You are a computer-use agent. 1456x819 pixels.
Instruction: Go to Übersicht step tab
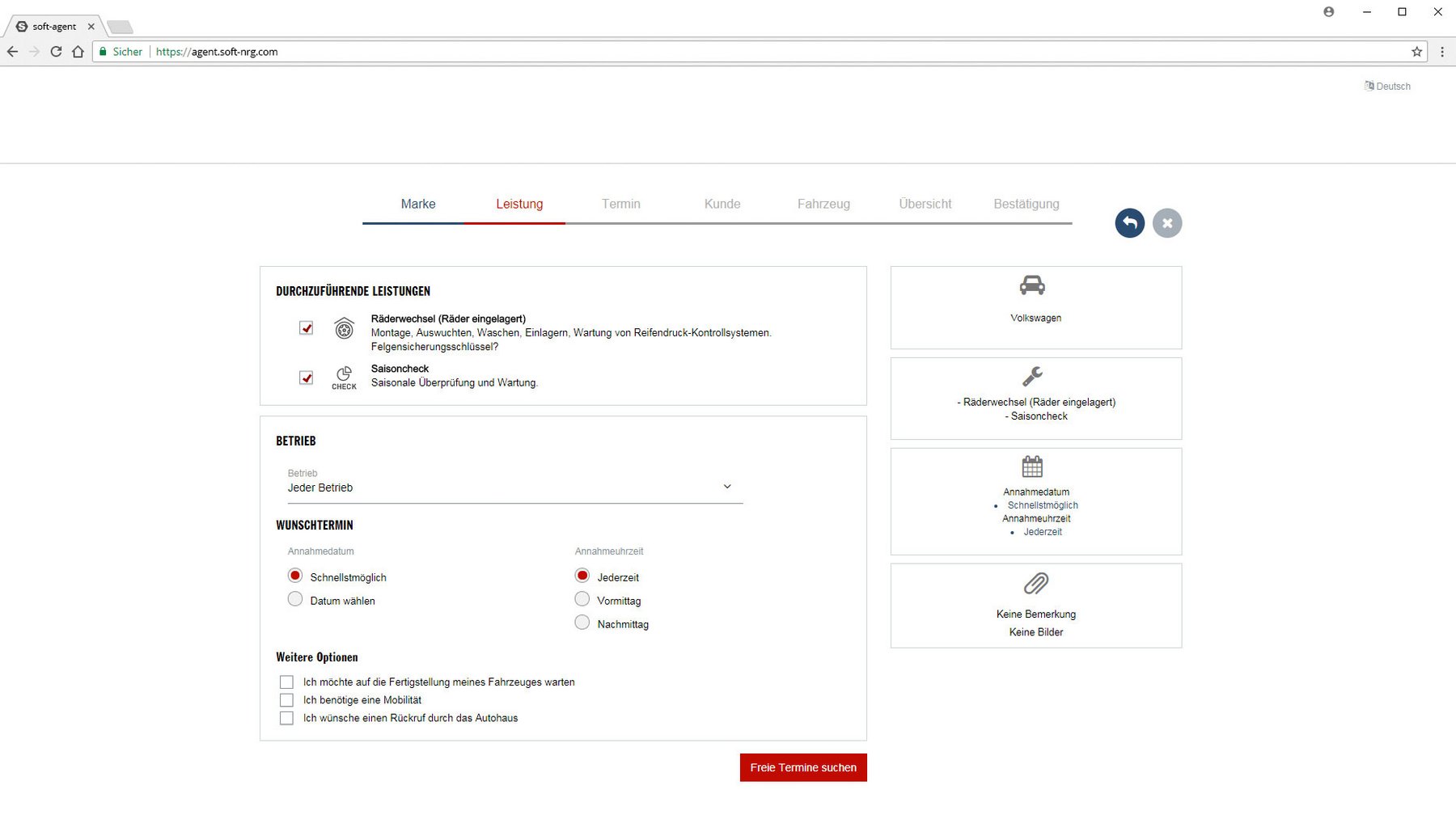[925, 204]
